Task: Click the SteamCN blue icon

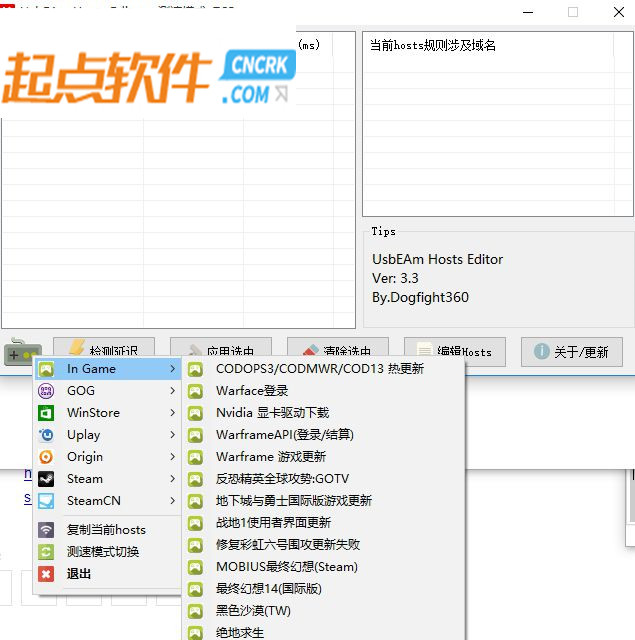Action: point(46,501)
